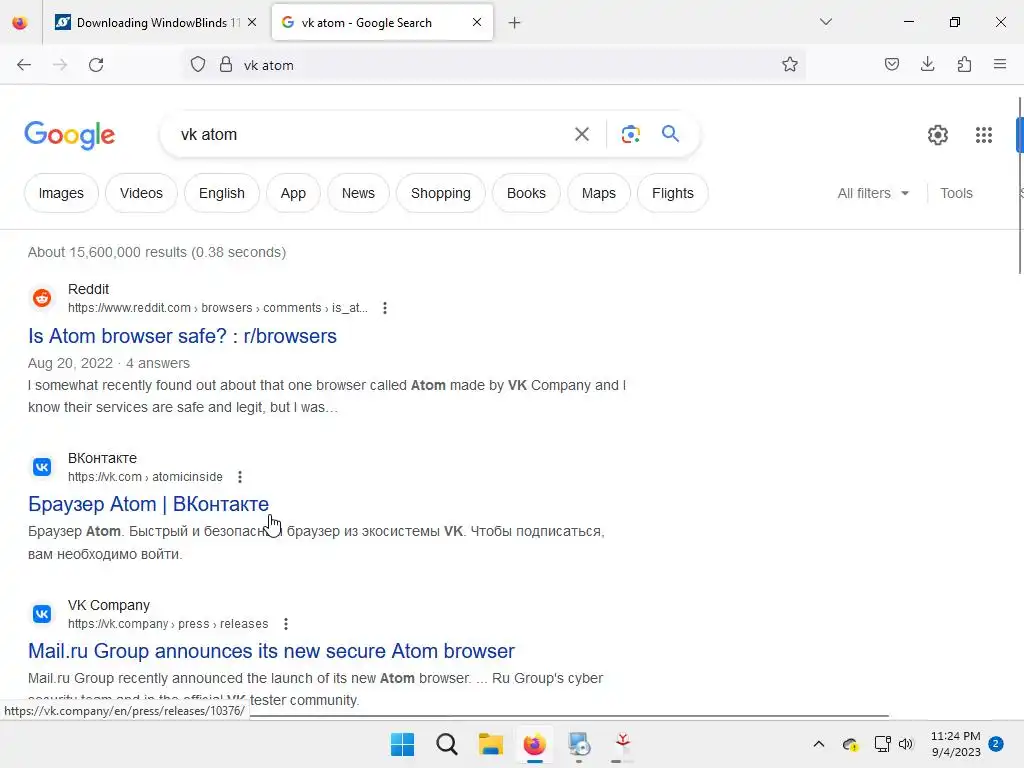Viewport: 1024px width, 768px height.
Task: Close the vk atom Google Search tab
Action: point(477,23)
